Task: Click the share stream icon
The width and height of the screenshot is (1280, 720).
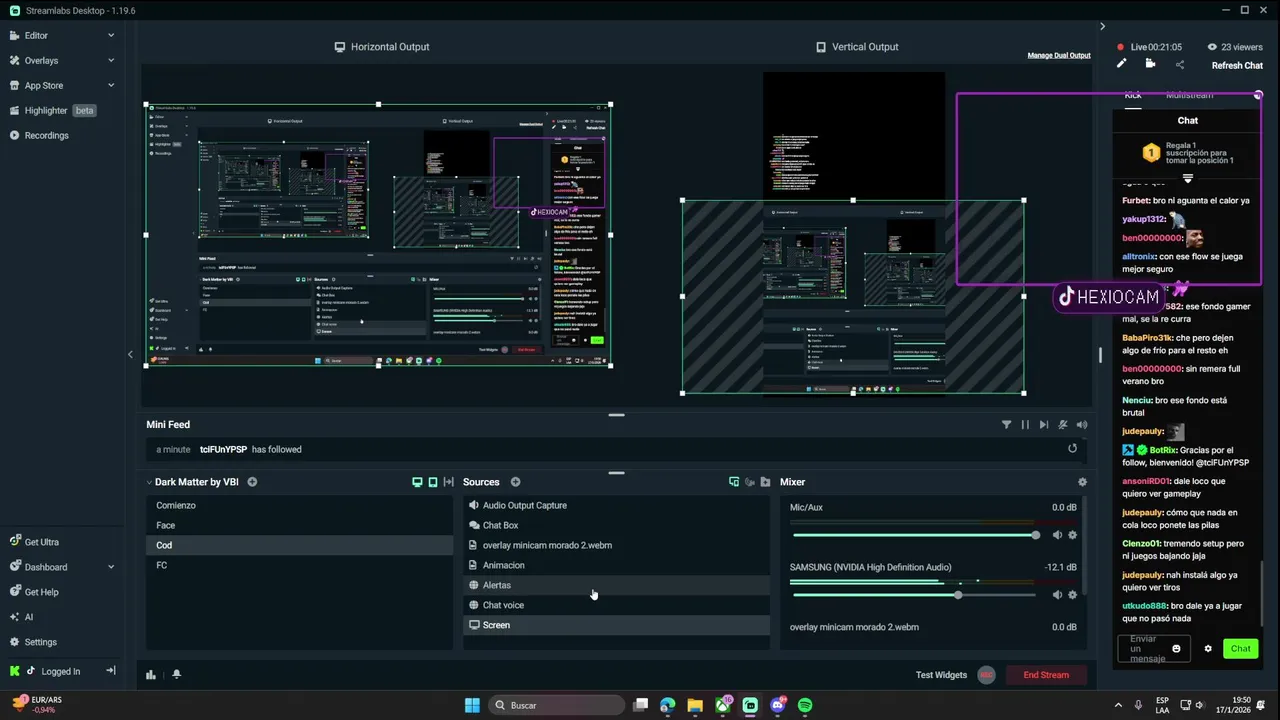Action: point(1180,65)
